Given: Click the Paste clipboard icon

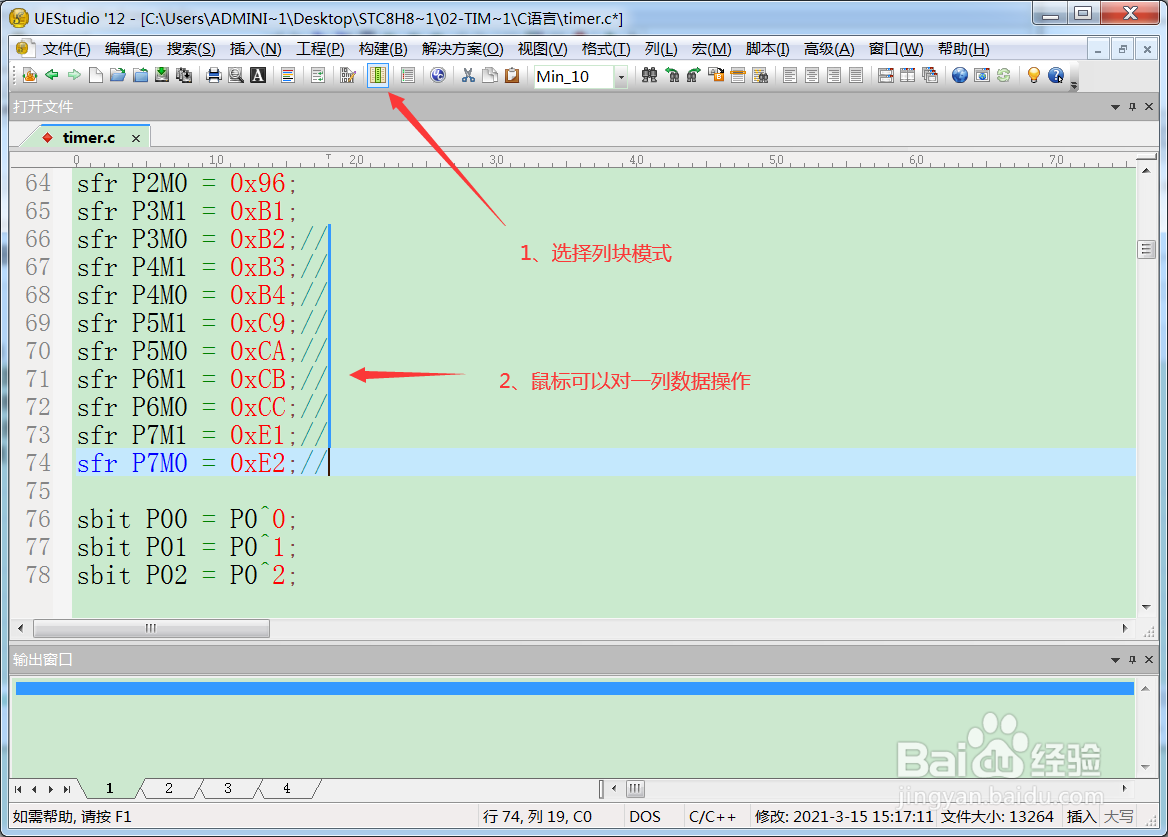Looking at the screenshot, I should tap(513, 75).
